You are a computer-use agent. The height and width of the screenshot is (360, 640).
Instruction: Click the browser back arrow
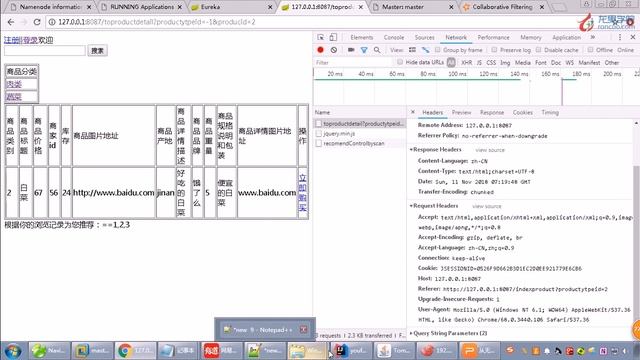coord(11,22)
